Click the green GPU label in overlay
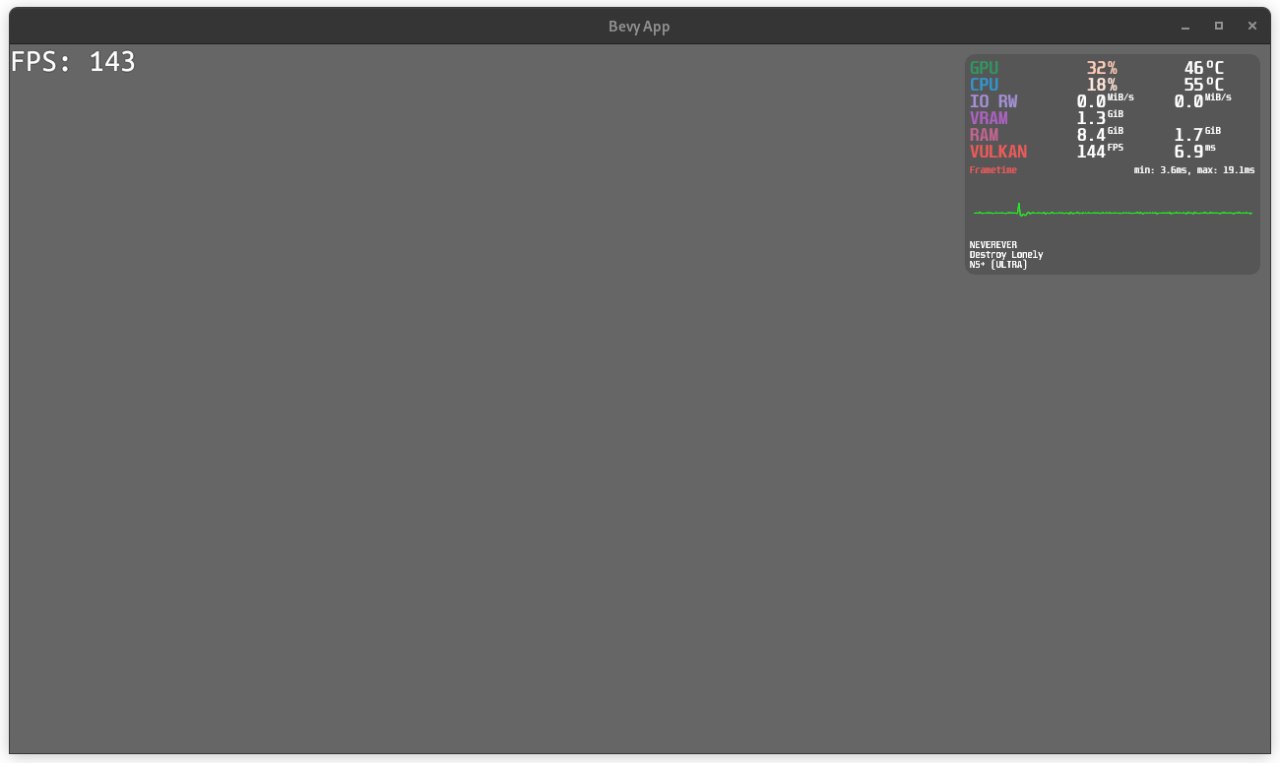1280x763 pixels. [984, 68]
